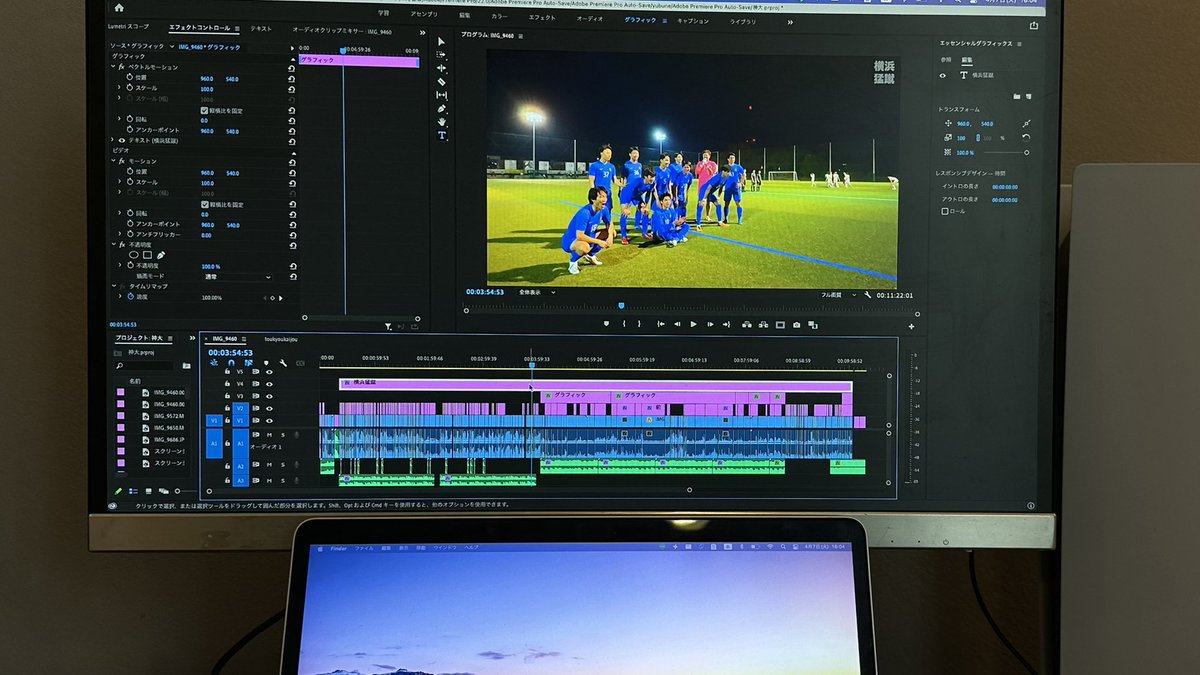The image size is (1200, 675).
Task: Open workspace overflow chevron in top bar
Action: point(790,21)
